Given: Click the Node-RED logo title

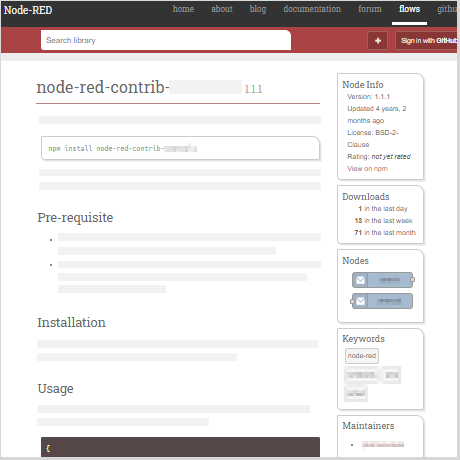Looking at the screenshot, I should (x=28, y=10).
